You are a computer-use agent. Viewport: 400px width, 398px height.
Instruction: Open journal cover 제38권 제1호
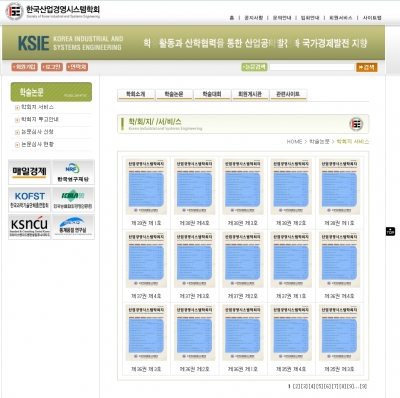pyautogui.click(x=339, y=187)
